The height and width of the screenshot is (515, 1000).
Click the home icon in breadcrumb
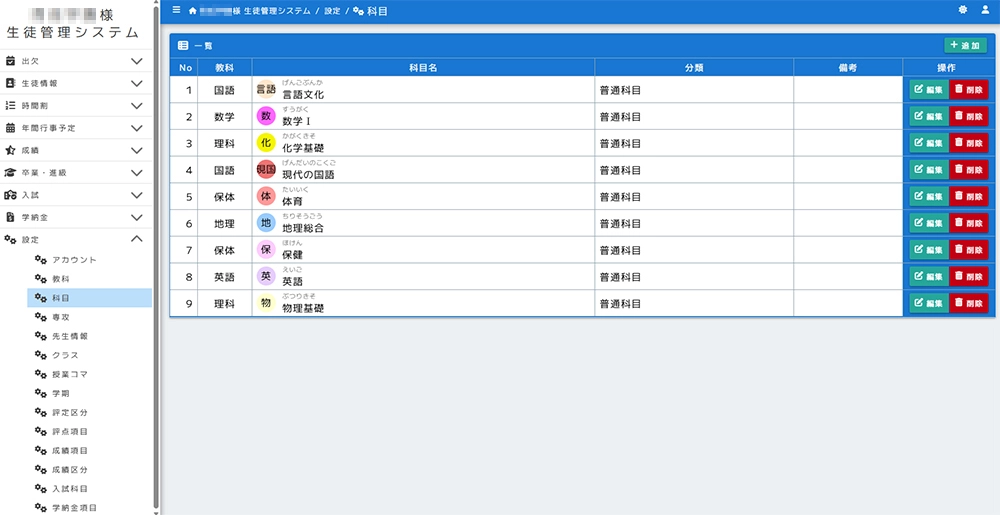tap(192, 11)
